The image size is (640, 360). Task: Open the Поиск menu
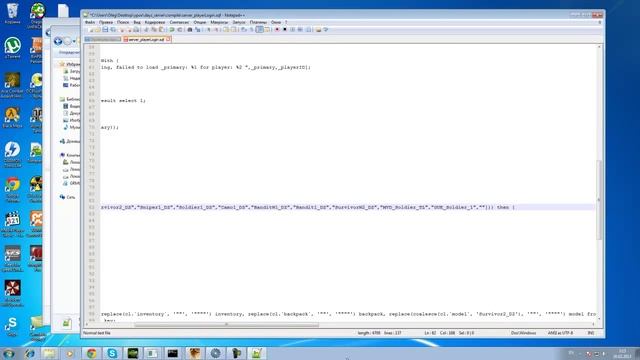(123, 22)
